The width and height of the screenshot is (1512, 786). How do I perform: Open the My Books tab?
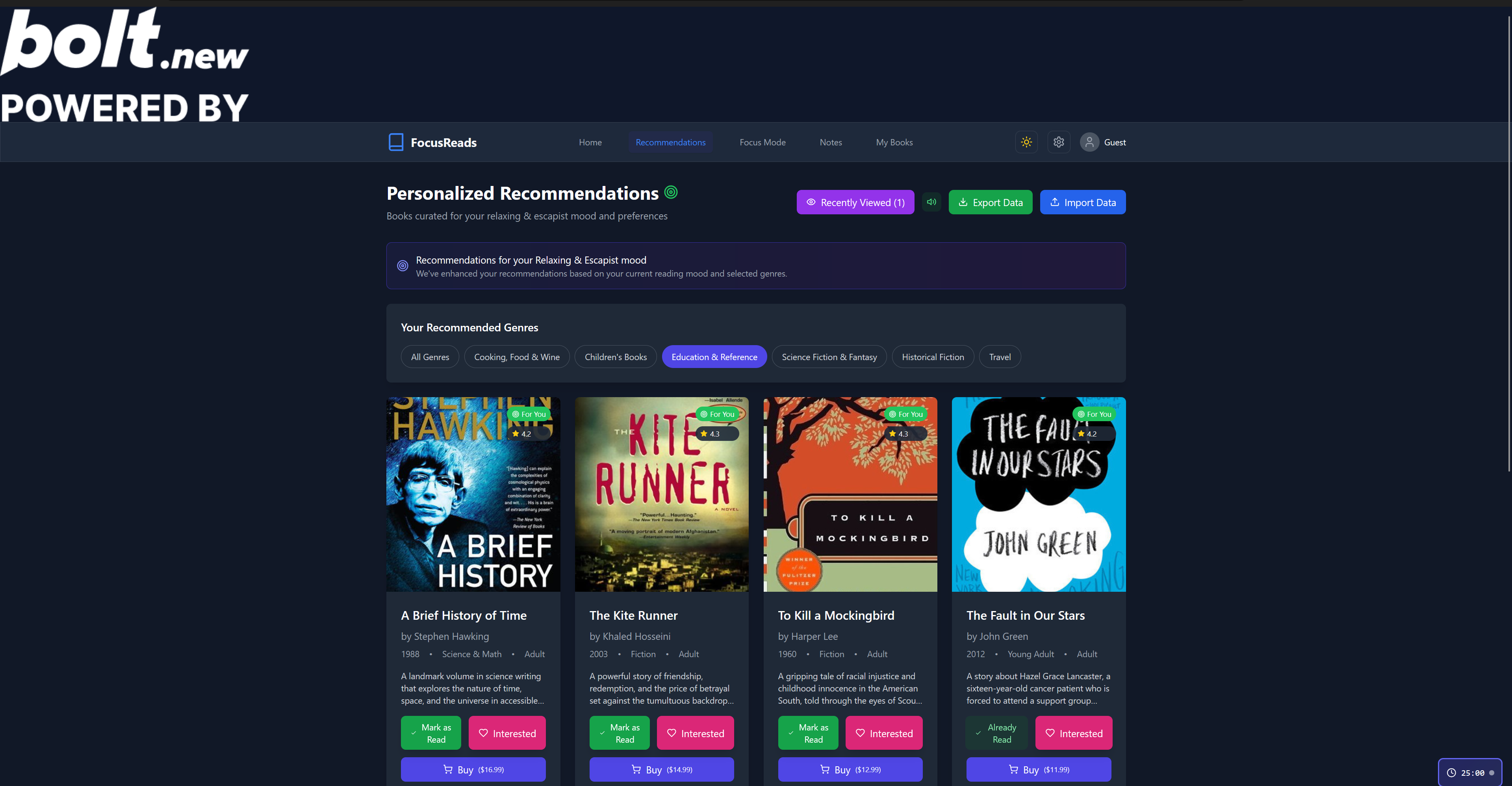(x=894, y=142)
